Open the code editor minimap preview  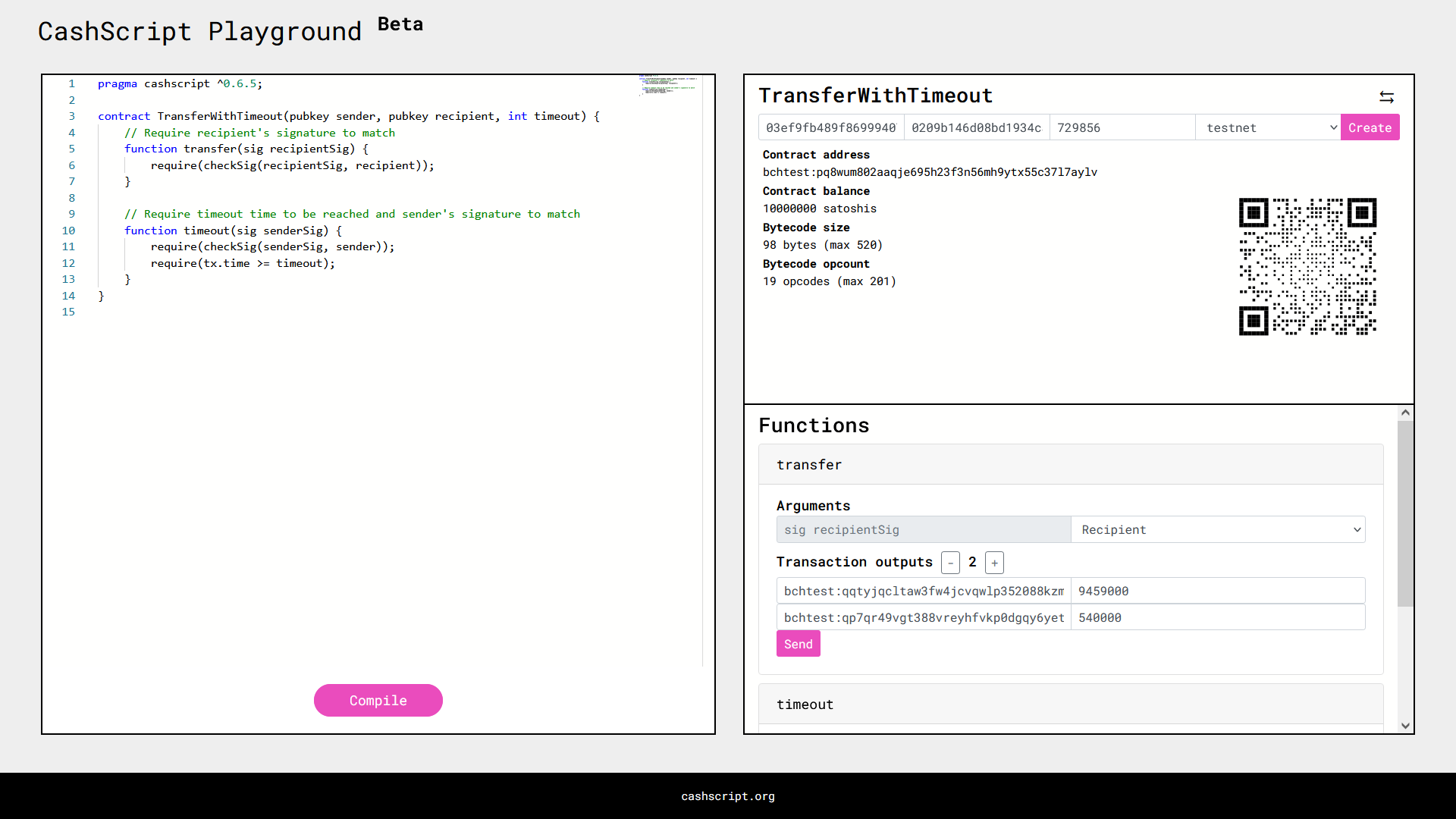(x=668, y=85)
